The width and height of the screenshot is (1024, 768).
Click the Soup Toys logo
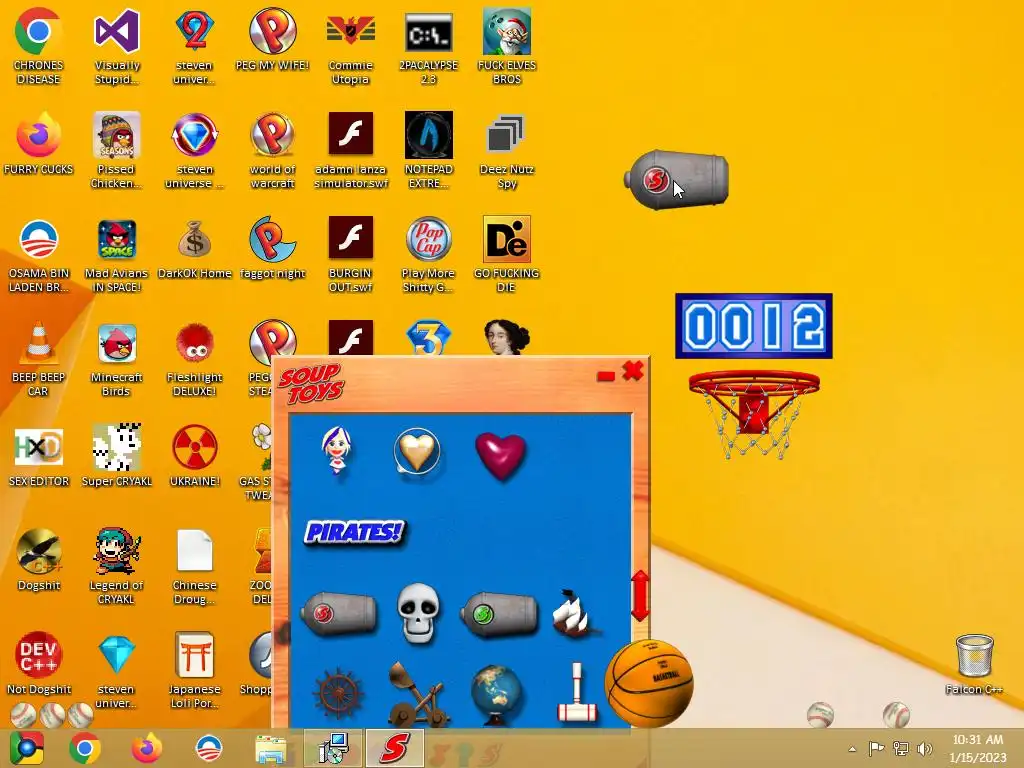tap(311, 383)
